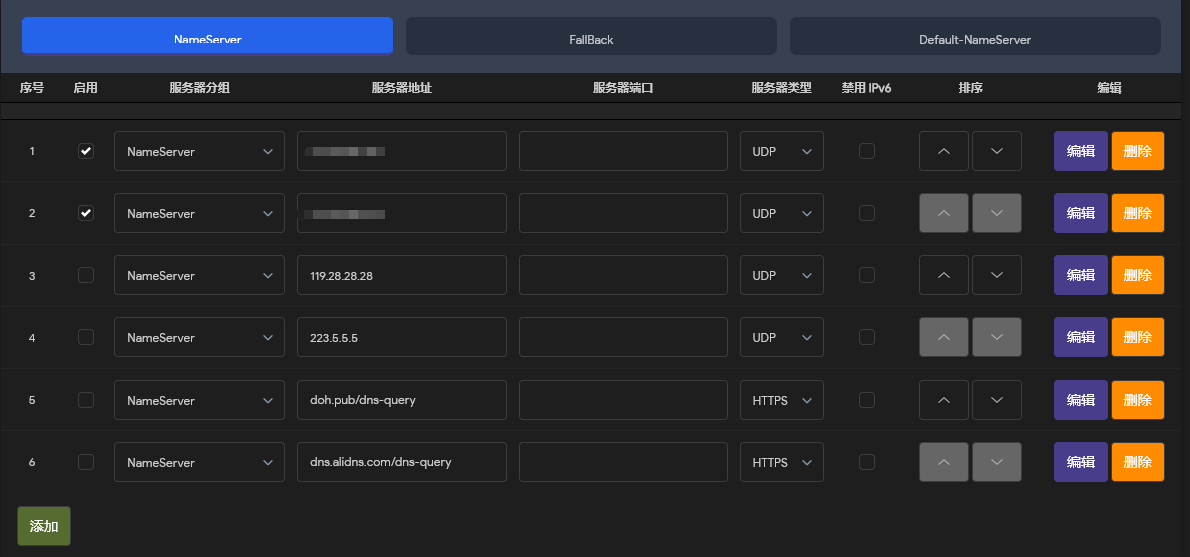The image size is (1190, 557).
Task: Click 删除 button for 119.28.28.28
Action: click(1138, 275)
